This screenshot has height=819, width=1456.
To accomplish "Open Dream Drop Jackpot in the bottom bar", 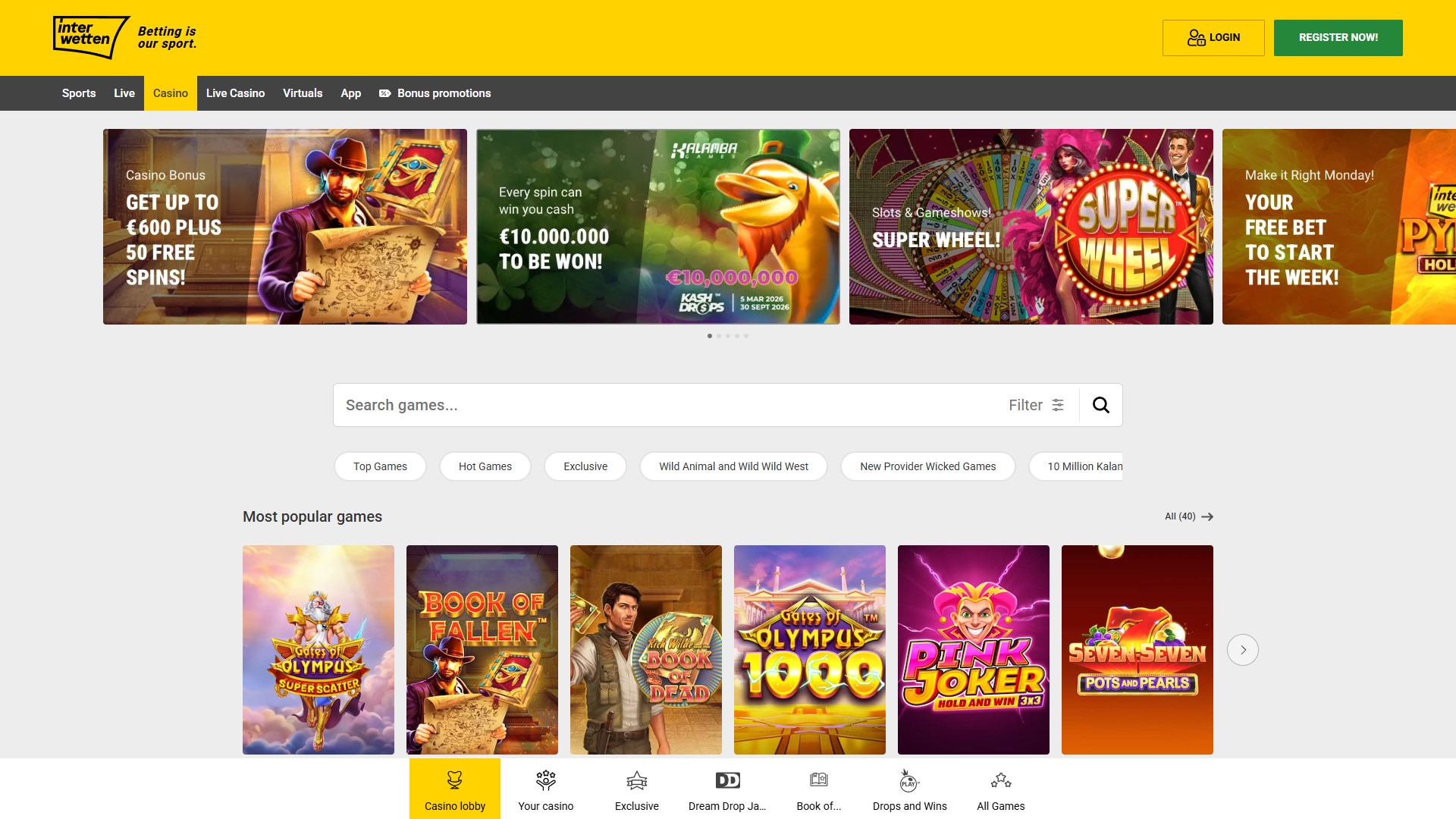I will pyautogui.click(x=728, y=789).
